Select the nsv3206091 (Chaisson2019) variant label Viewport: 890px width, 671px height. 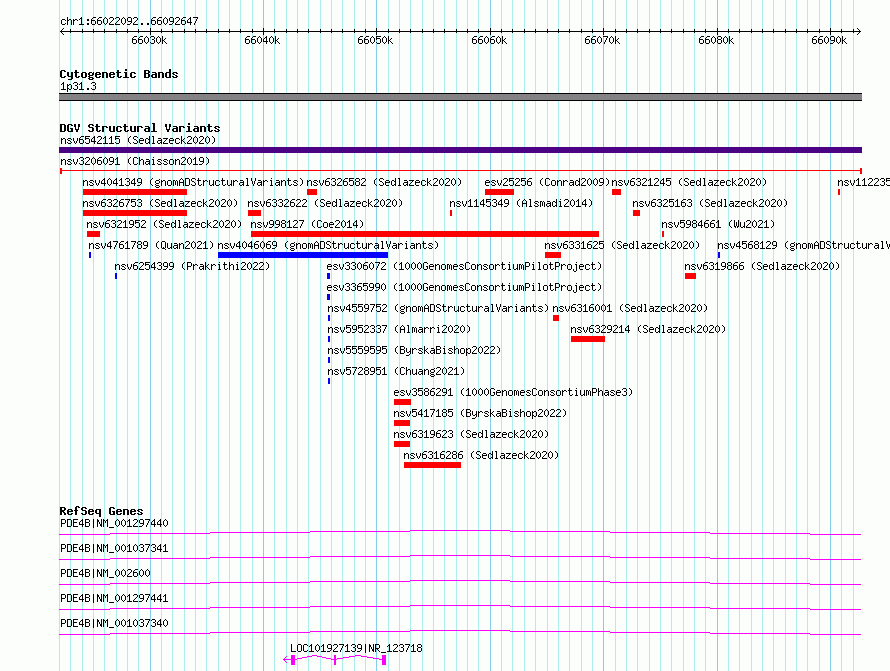pos(135,161)
